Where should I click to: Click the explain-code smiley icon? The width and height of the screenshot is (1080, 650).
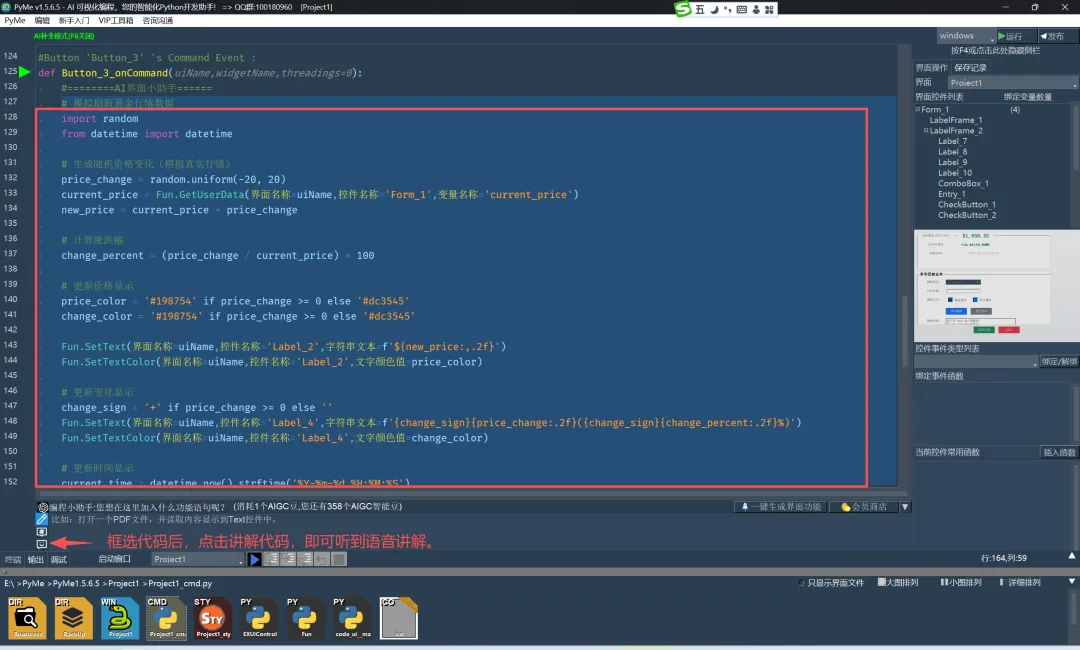point(42,544)
